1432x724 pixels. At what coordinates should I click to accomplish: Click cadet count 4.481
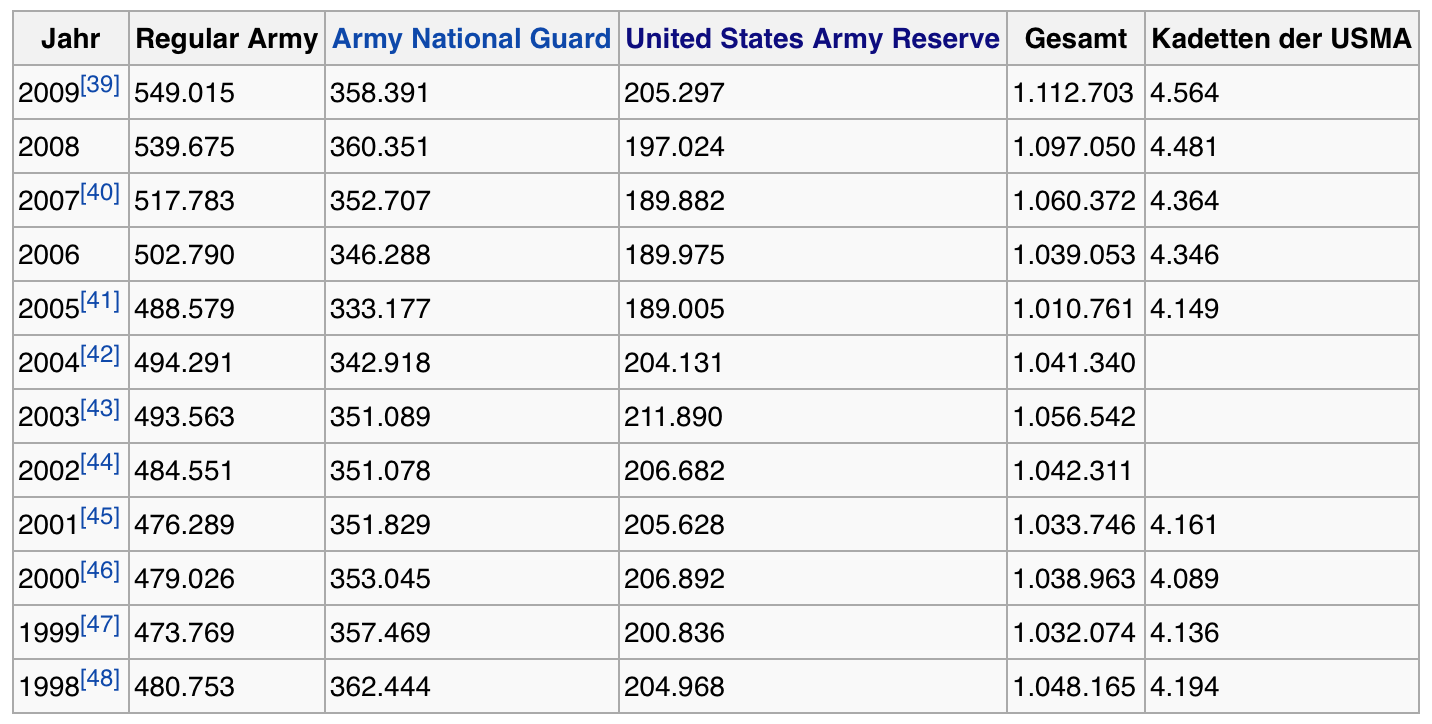1185,147
